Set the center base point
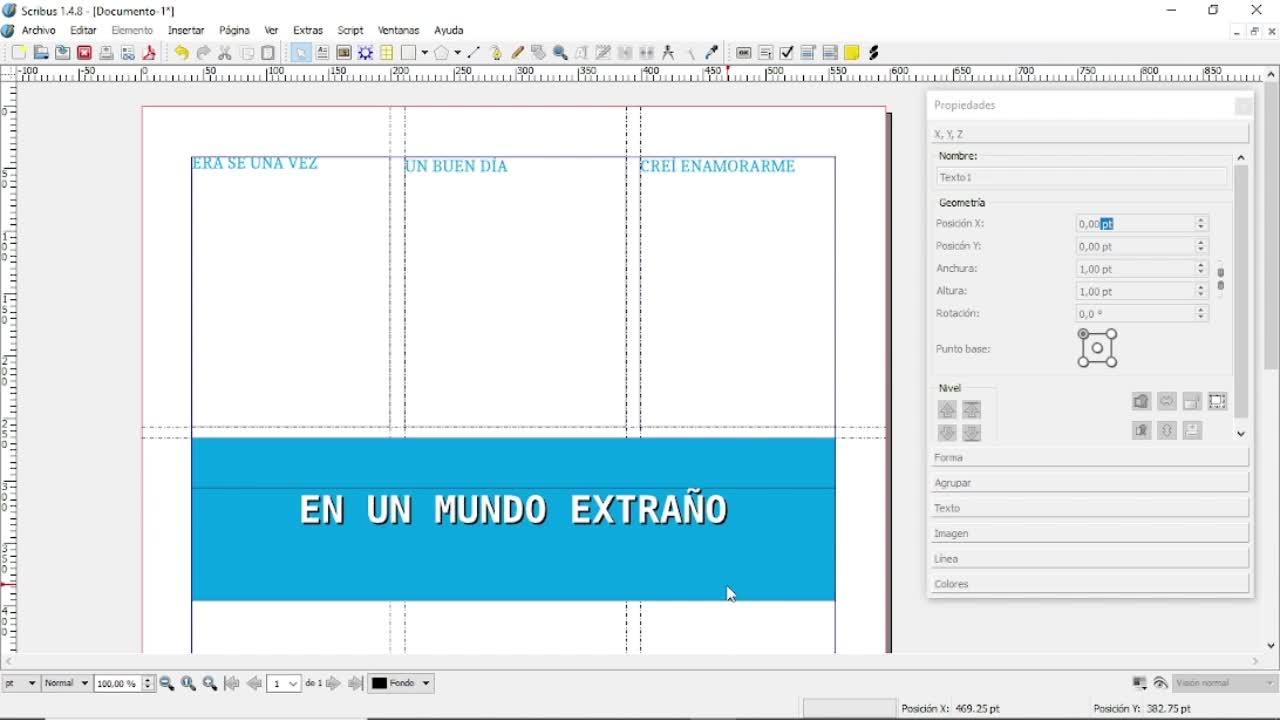Image resolution: width=1280 pixels, height=720 pixels. coord(1097,348)
